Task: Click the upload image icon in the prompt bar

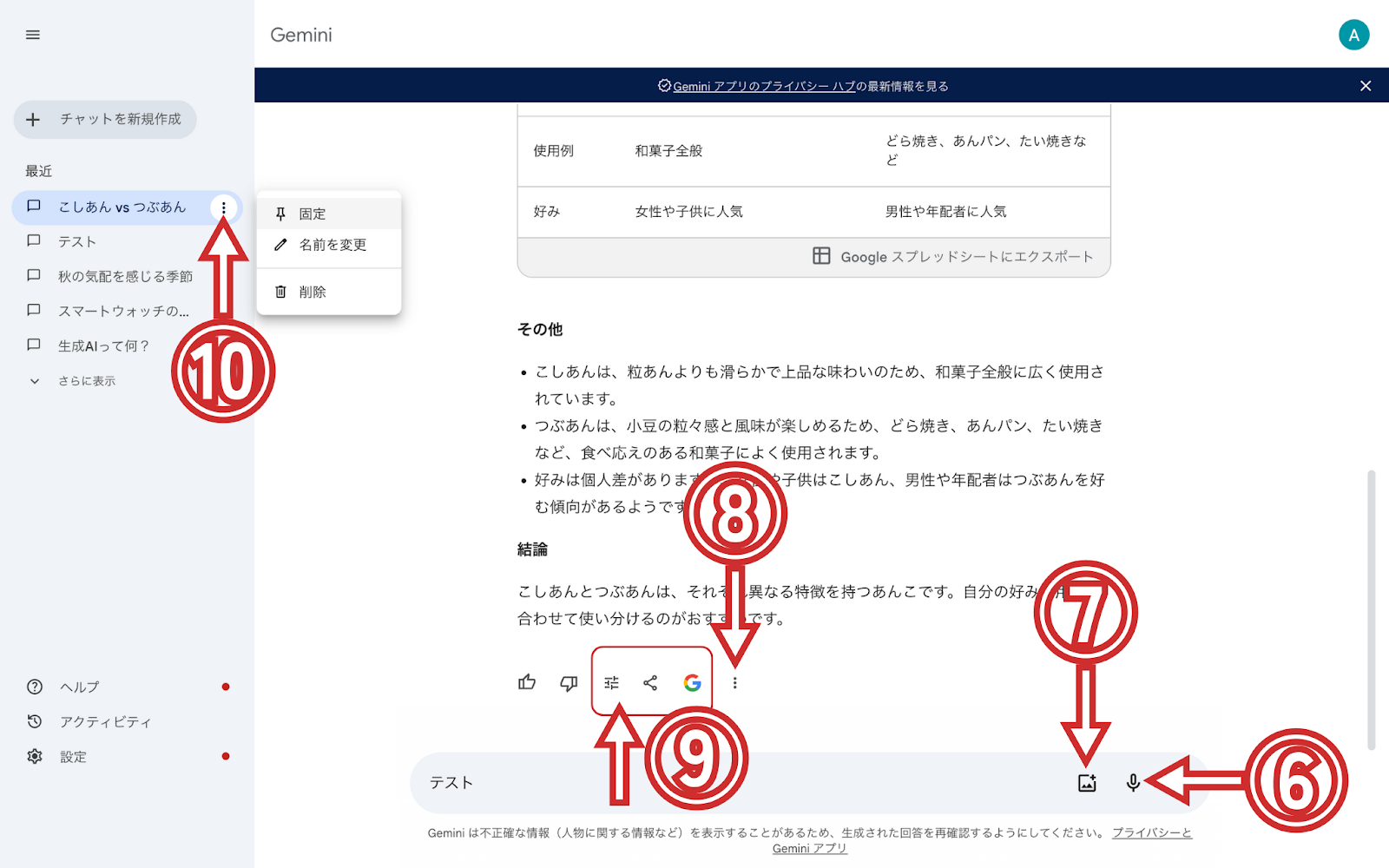Action: [x=1087, y=783]
